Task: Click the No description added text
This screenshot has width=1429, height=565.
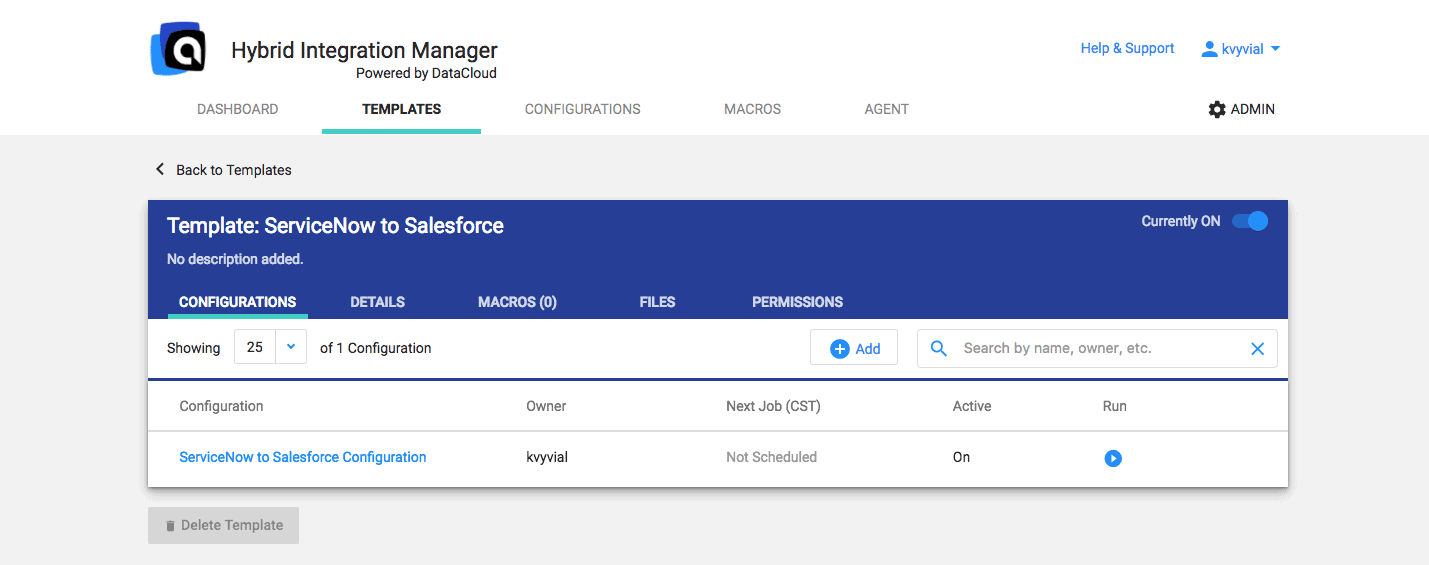Action: tap(235, 259)
